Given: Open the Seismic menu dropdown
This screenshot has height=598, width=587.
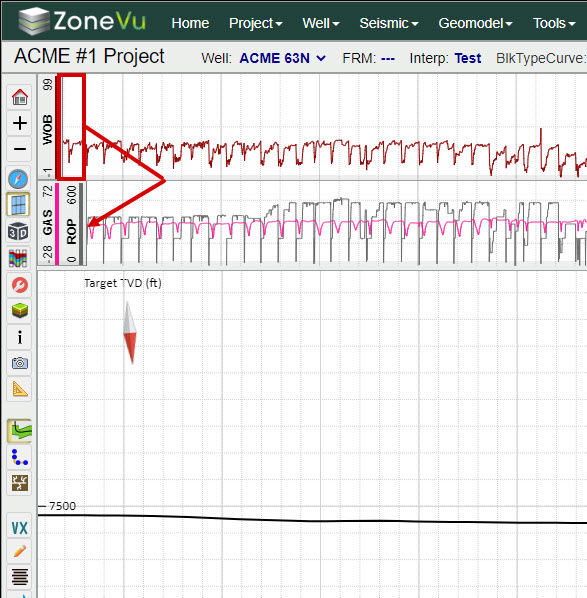Looking at the screenshot, I should tap(389, 23).
